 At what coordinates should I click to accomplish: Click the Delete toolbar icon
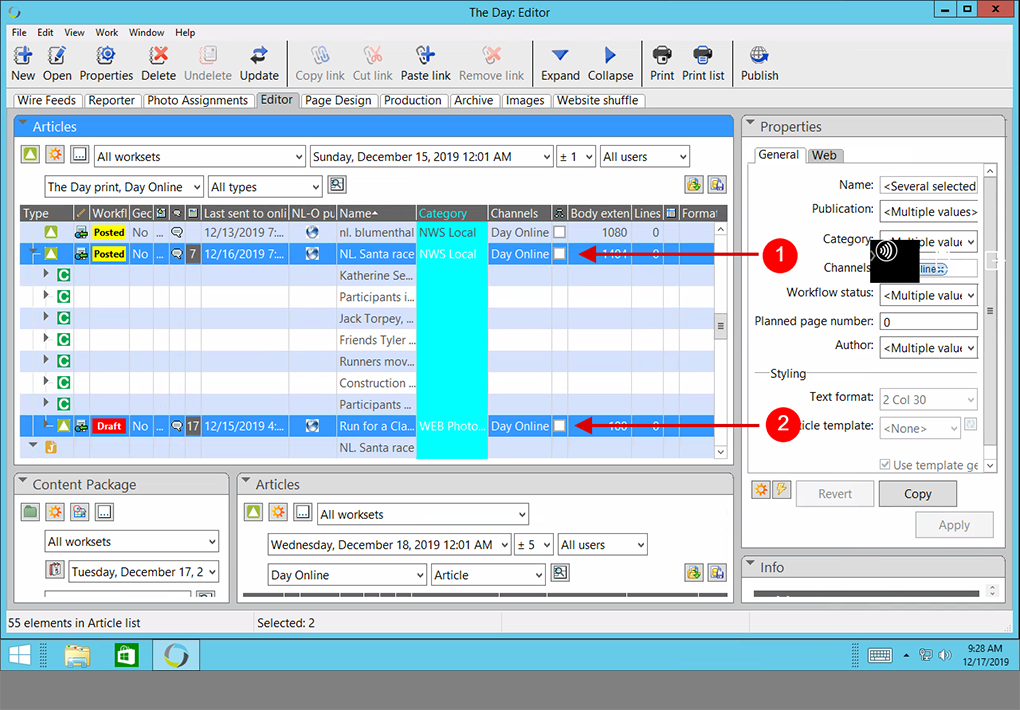[x=158, y=63]
